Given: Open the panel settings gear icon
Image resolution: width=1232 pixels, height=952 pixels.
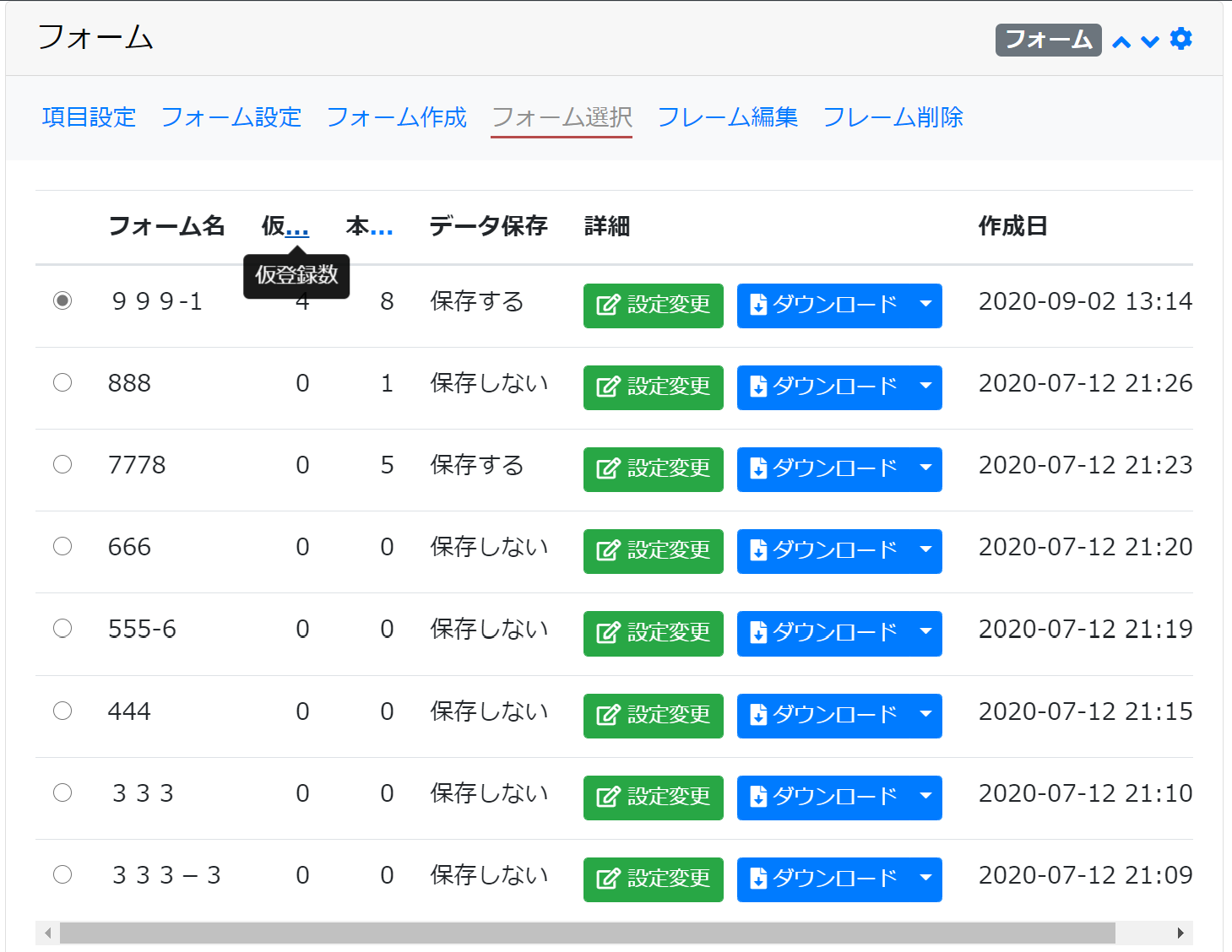Looking at the screenshot, I should (x=1180, y=39).
